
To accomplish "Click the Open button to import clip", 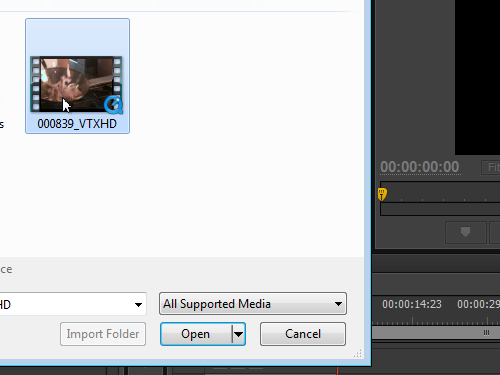I will (196, 334).
